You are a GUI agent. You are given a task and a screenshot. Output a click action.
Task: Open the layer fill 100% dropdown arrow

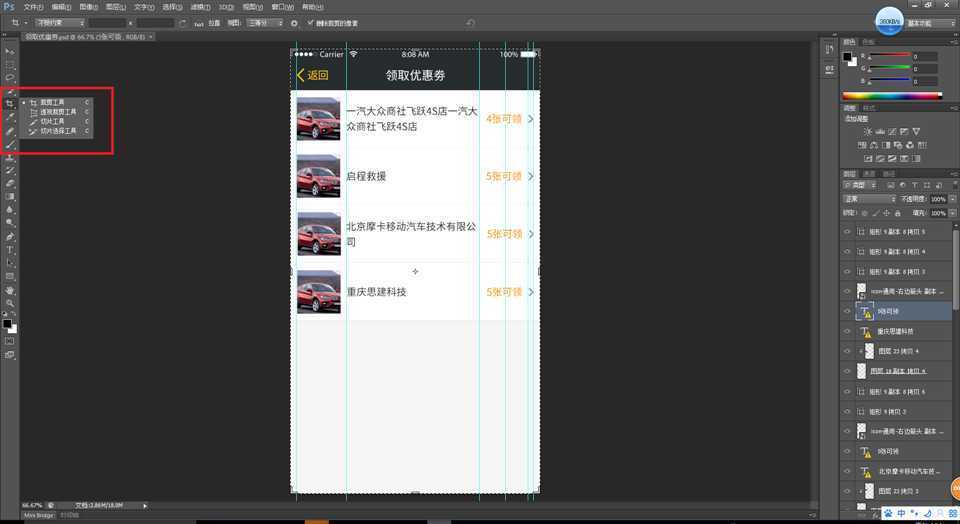tap(952, 213)
